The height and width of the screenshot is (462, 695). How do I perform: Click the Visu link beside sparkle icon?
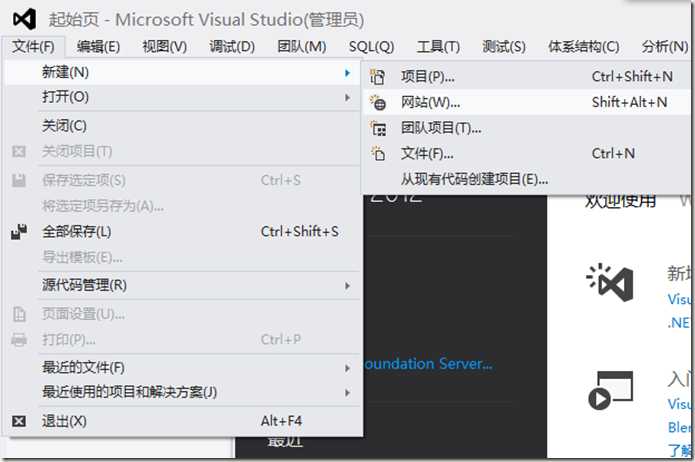point(680,299)
